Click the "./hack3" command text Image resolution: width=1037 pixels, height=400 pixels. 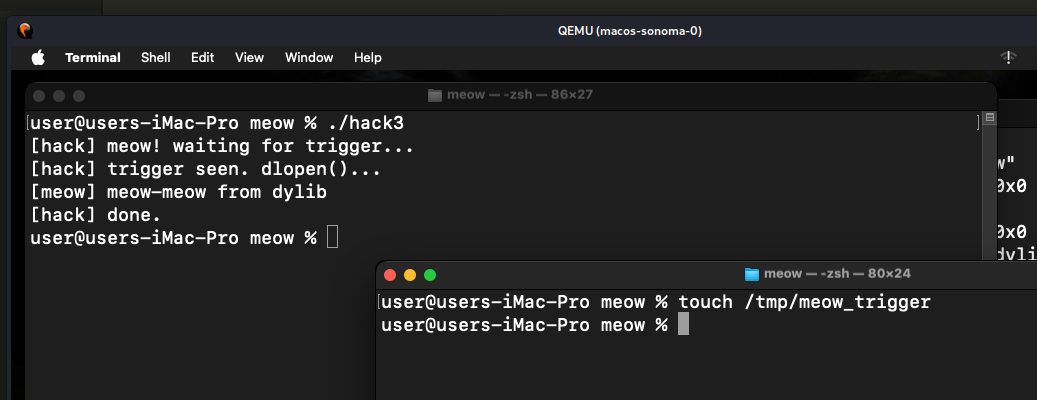(x=365, y=123)
